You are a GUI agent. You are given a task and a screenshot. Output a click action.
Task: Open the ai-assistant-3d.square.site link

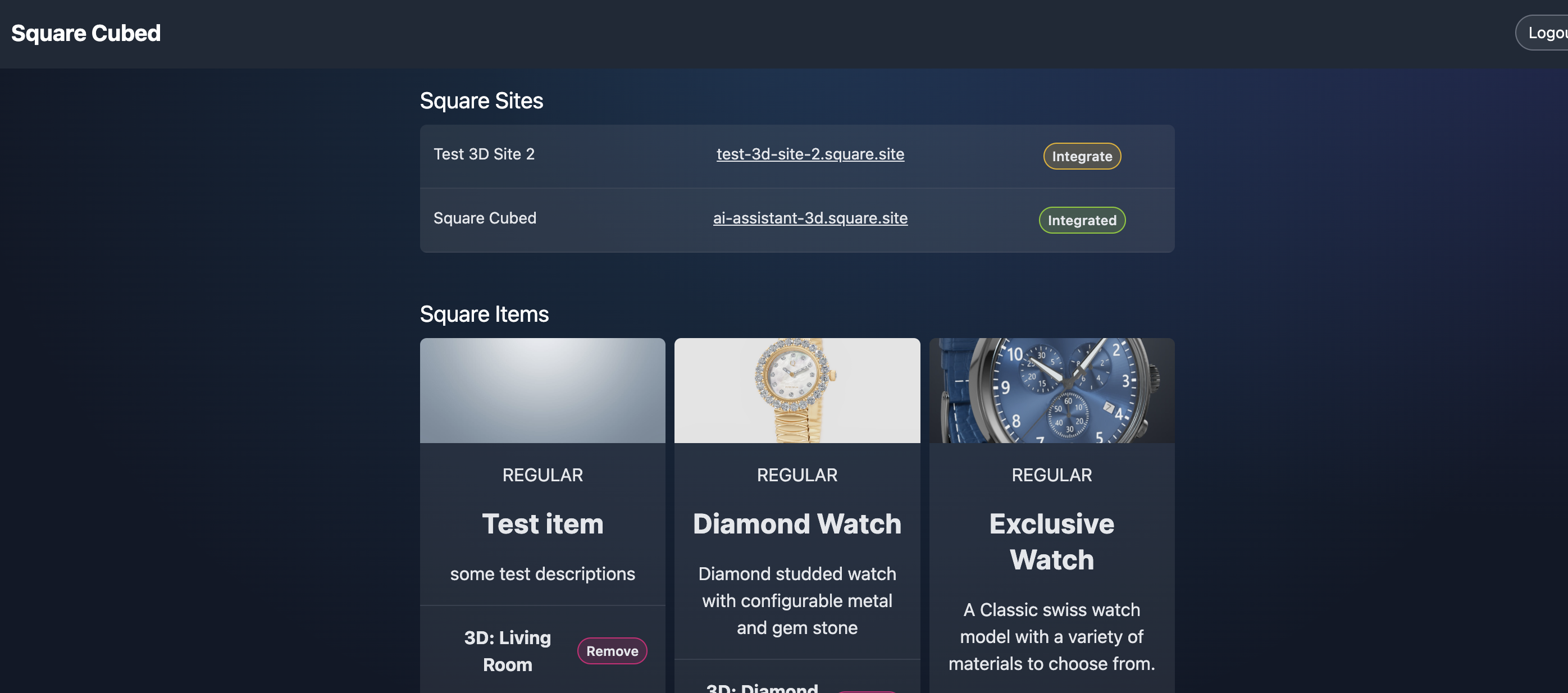[810, 218]
